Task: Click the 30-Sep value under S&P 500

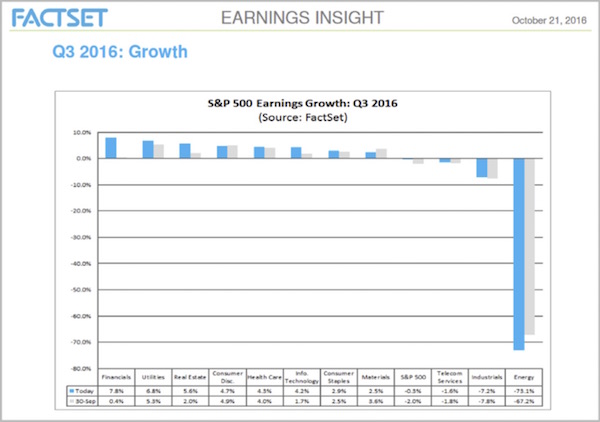Action: 413,401
